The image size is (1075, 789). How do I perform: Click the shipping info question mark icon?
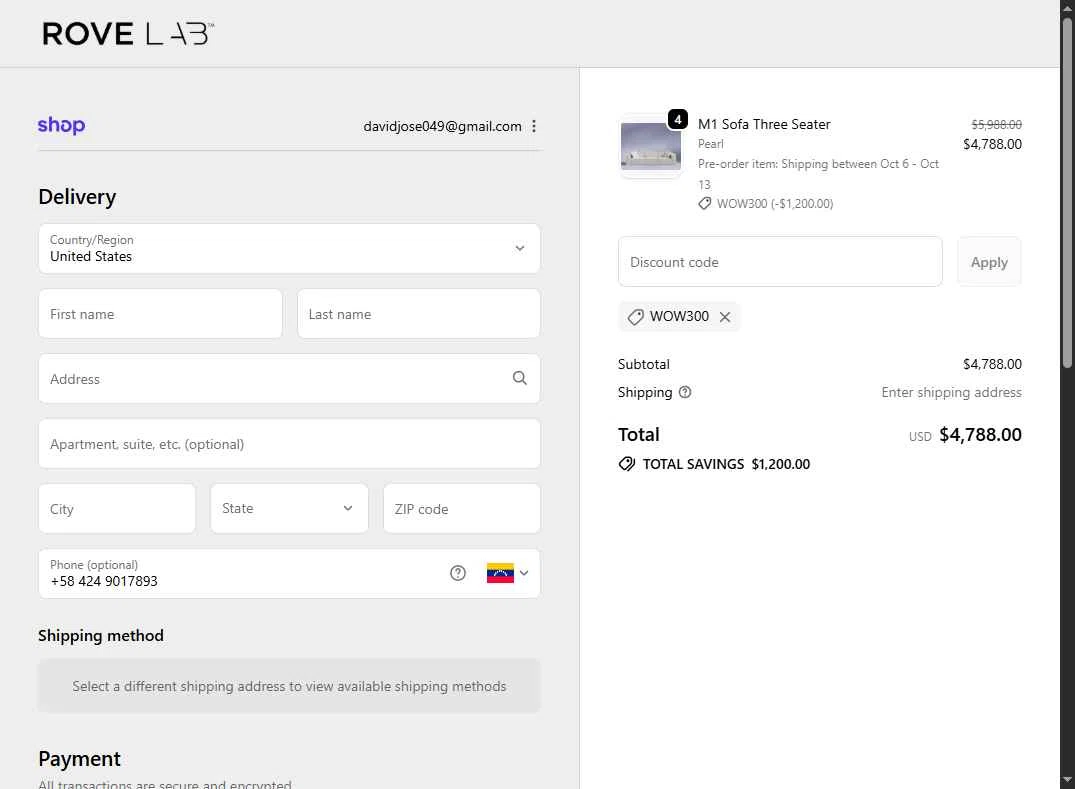pyautogui.click(x=685, y=392)
